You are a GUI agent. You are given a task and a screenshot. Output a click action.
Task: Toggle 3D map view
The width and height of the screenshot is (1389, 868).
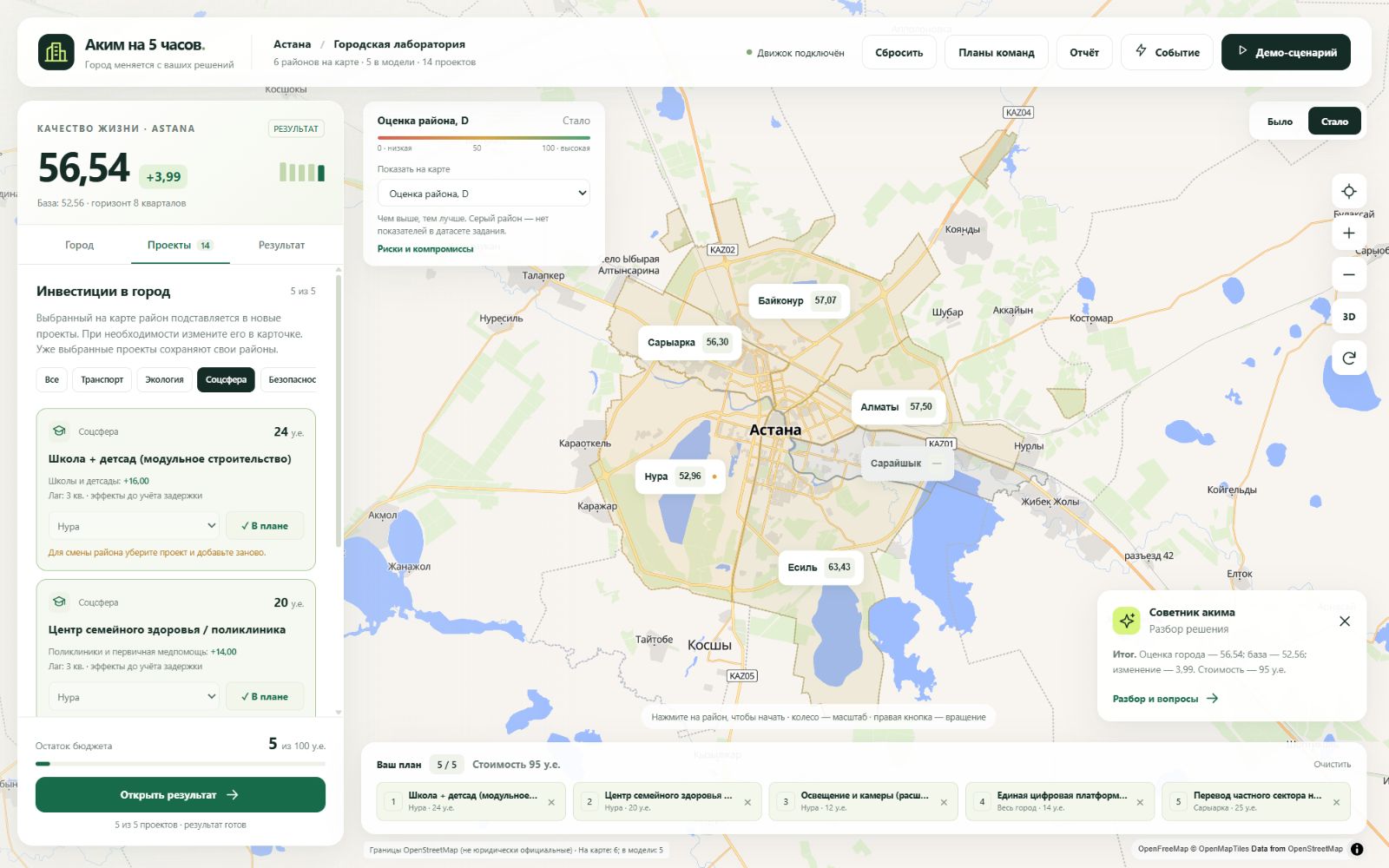(x=1349, y=317)
